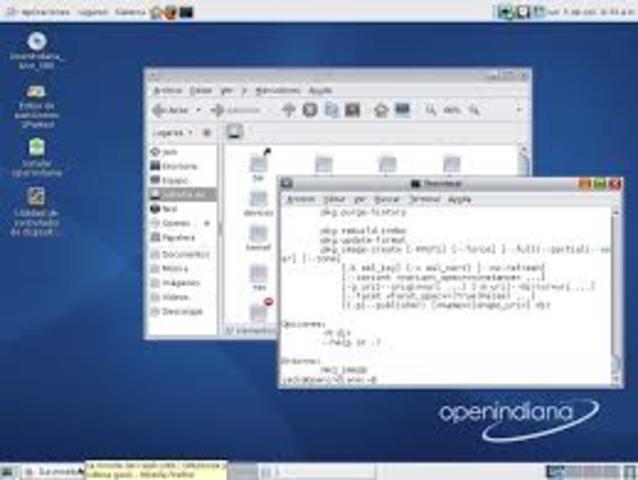638x480 pixels.
Task: Open Ayuda menu in Terminal window
Action: (459, 199)
